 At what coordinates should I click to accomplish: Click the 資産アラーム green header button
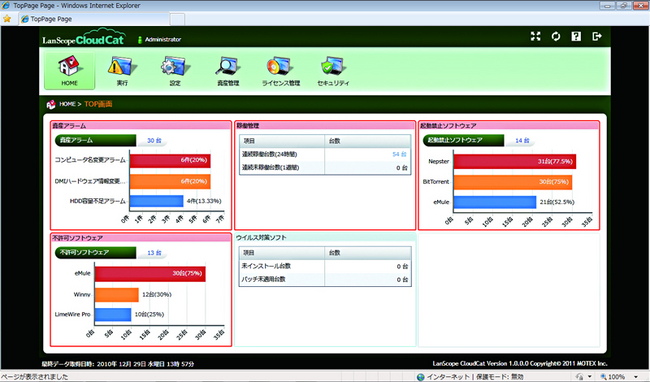[x=95, y=140]
